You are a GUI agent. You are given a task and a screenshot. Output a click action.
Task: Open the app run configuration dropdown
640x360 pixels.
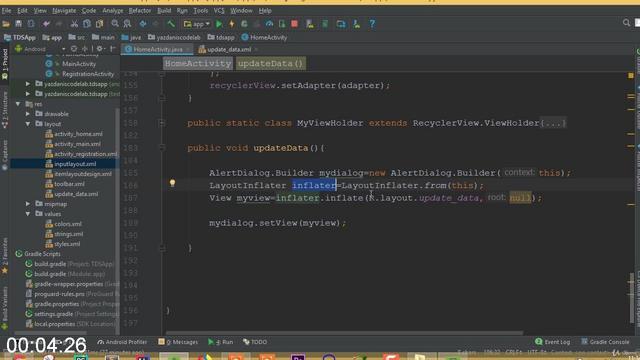coord(197,24)
